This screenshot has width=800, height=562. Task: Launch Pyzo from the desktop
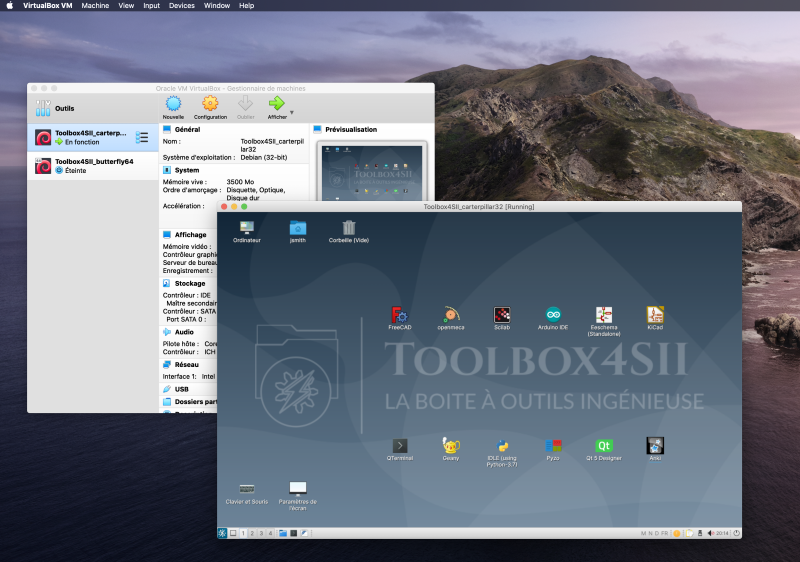point(553,449)
